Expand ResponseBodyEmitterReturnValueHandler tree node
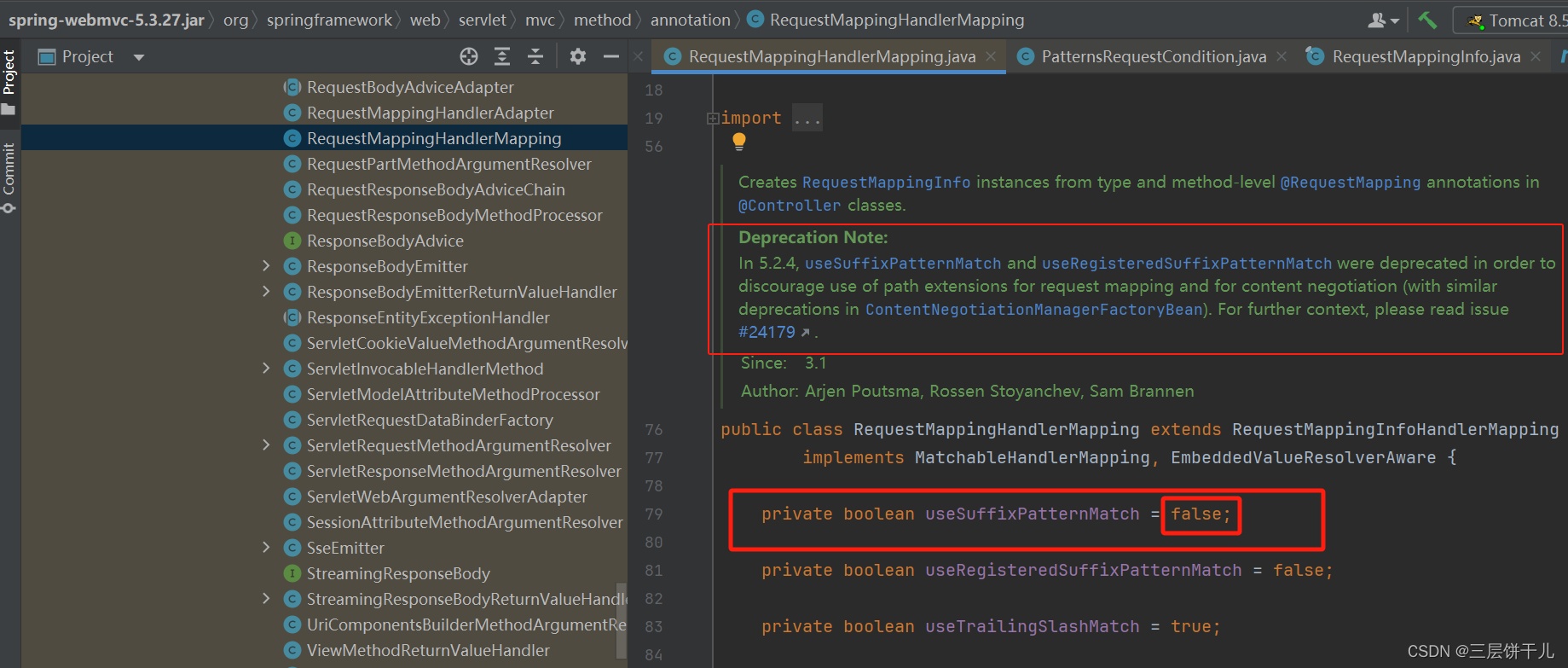1568x668 pixels. pyautogui.click(x=266, y=292)
